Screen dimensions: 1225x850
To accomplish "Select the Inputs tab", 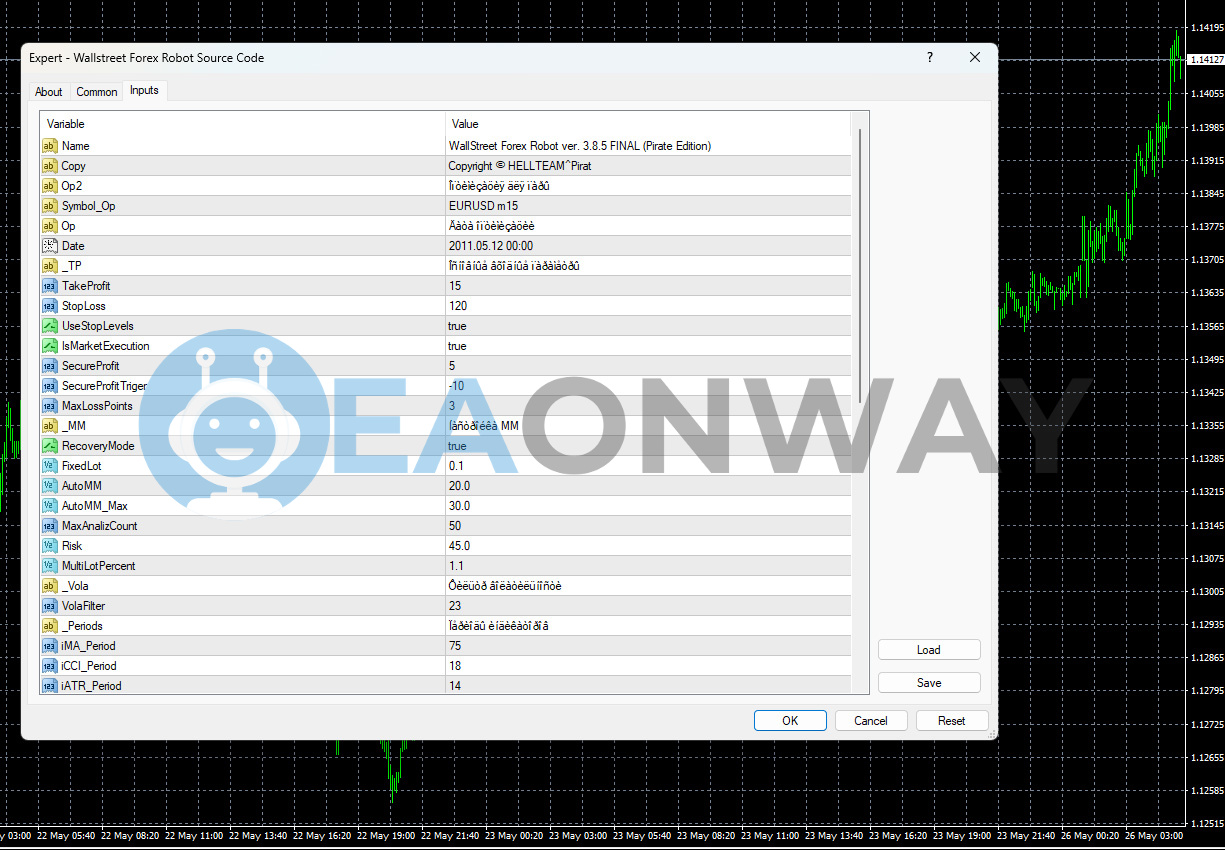I will pyautogui.click(x=144, y=90).
